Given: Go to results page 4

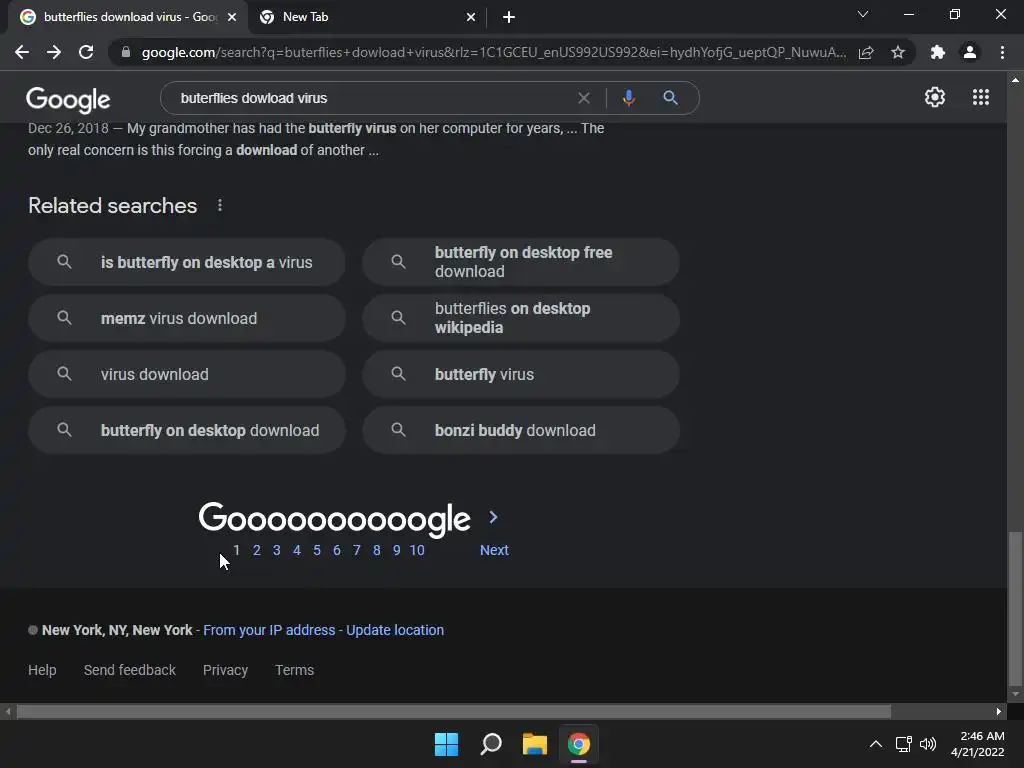Looking at the screenshot, I should click(297, 551).
